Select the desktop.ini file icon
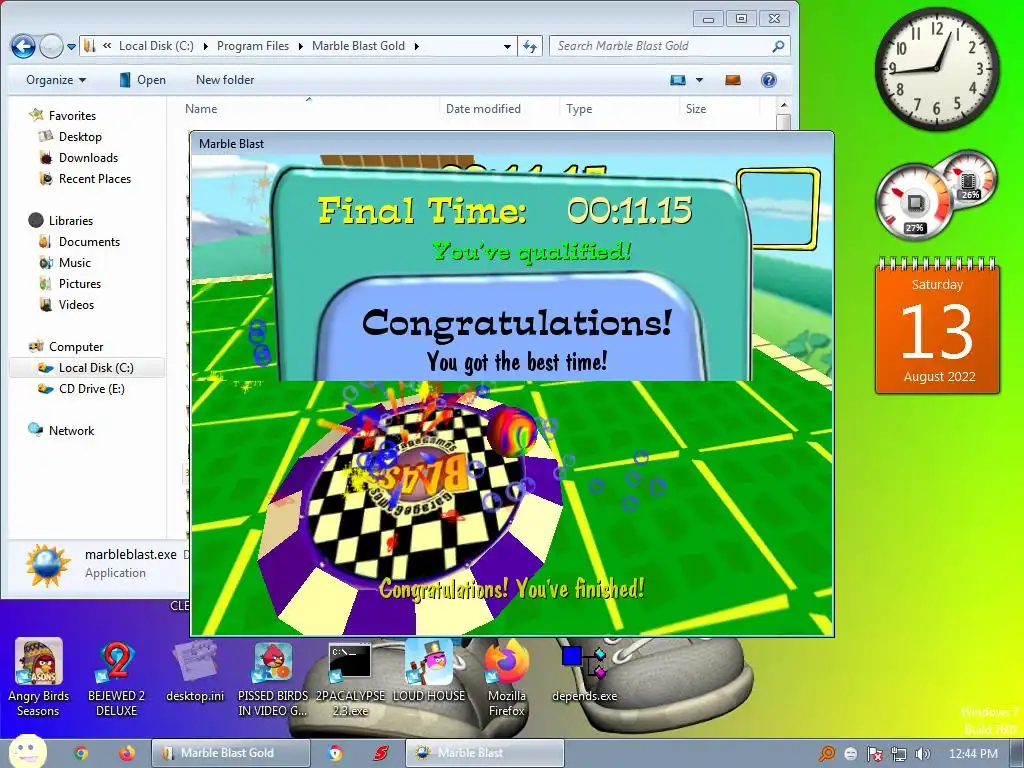Screen dimensions: 1024x768 click(x=195, y=671)
